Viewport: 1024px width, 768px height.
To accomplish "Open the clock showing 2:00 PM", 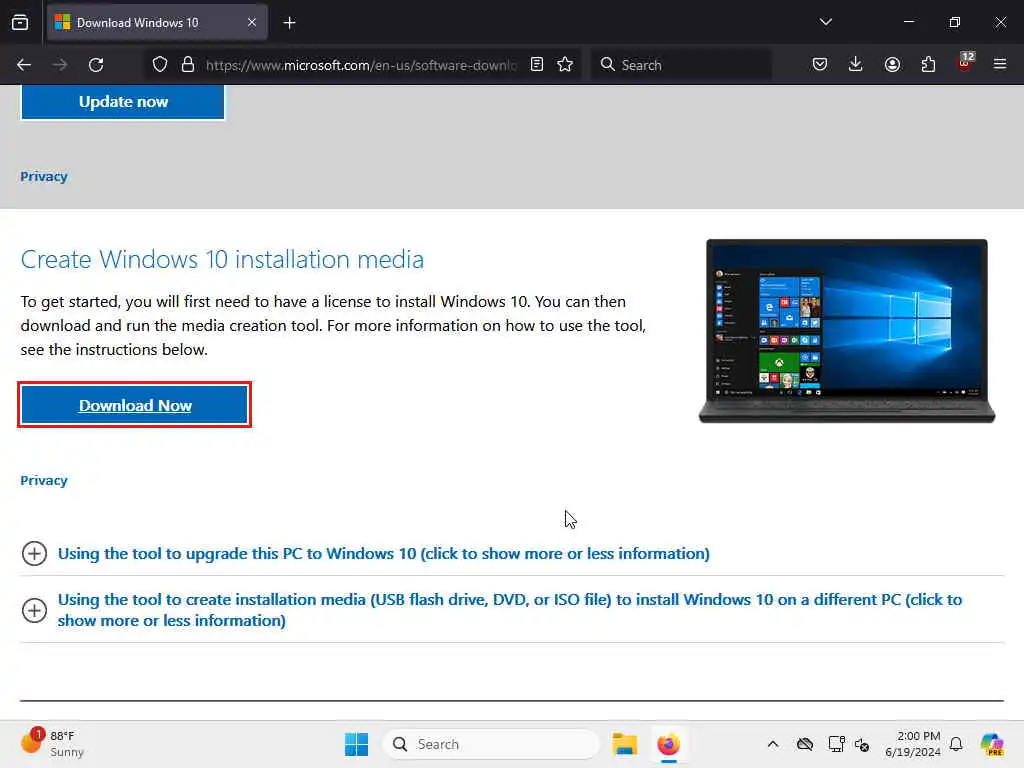I will click(912, 744).
